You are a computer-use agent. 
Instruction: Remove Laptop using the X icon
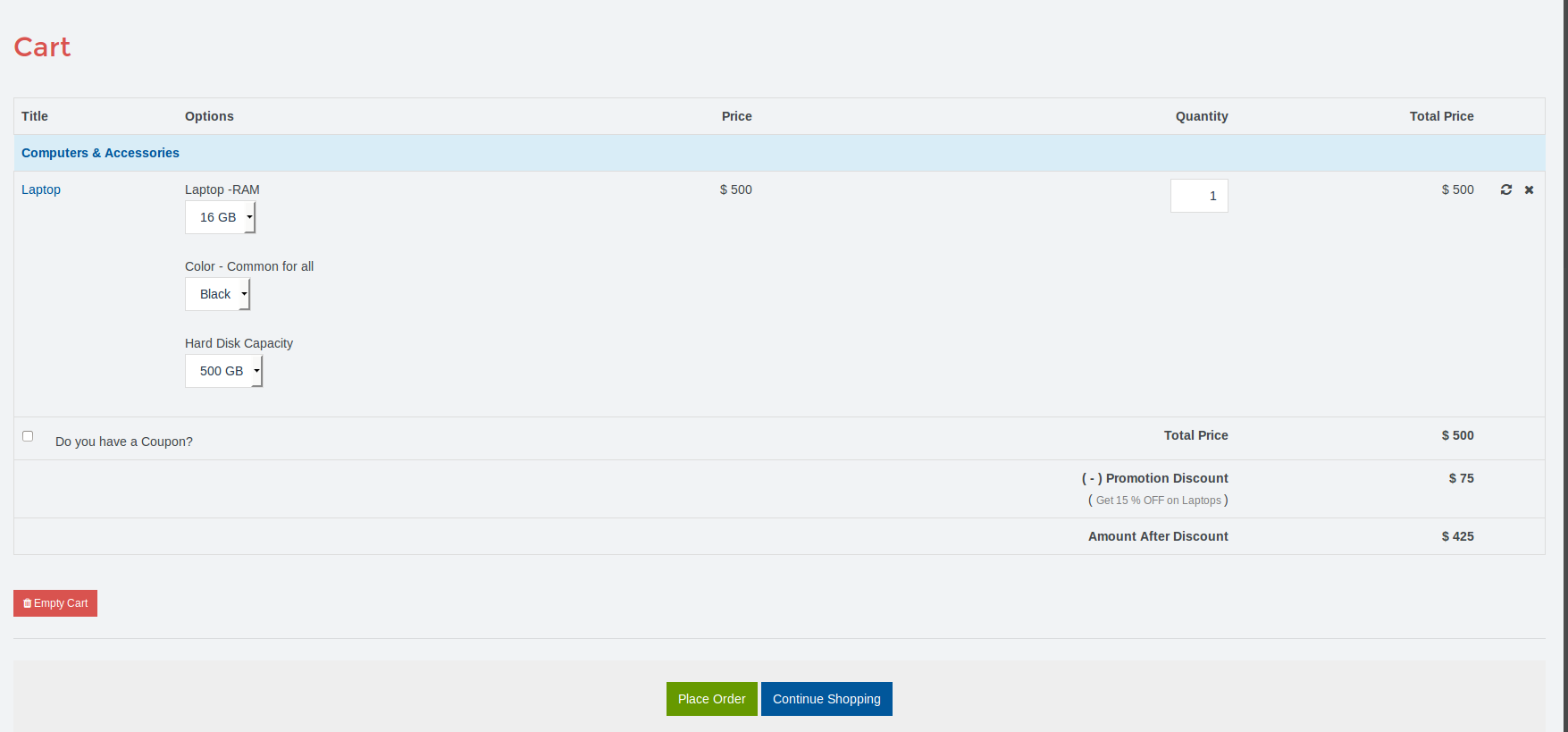point(1529,189)
